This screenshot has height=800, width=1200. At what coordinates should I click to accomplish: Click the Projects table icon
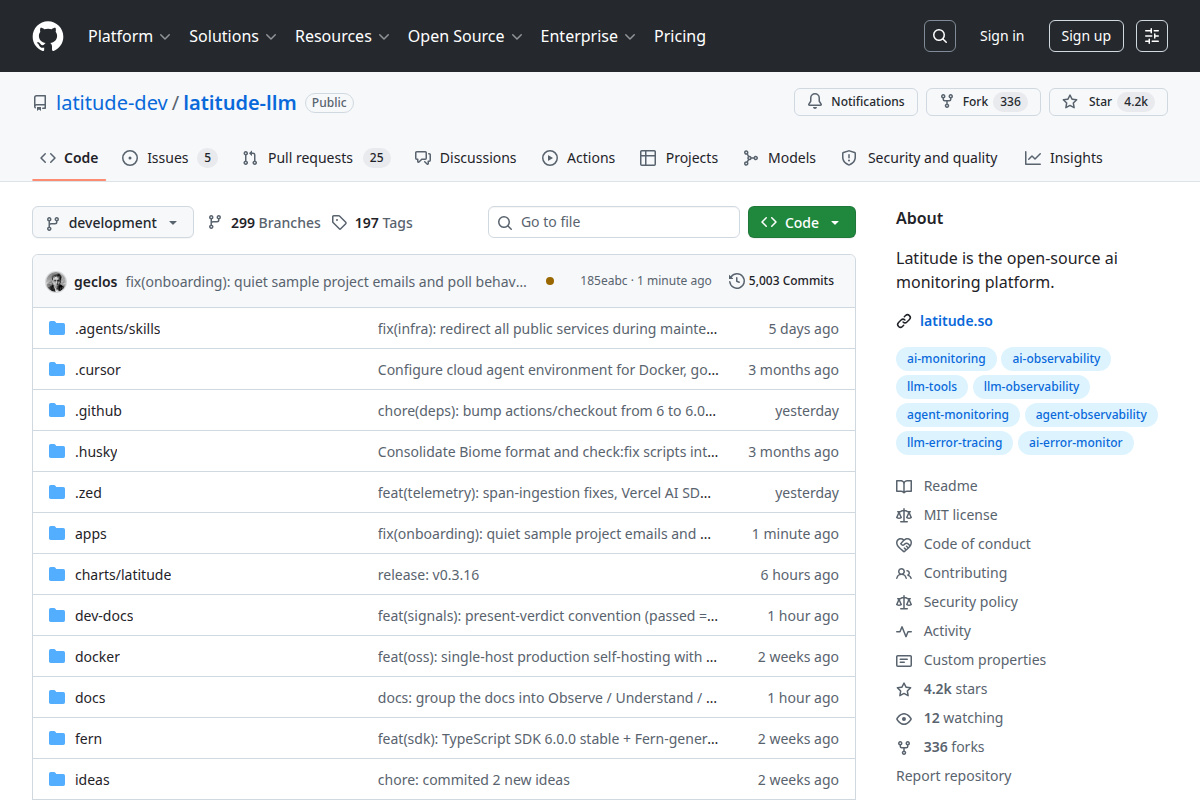point(648,158)
